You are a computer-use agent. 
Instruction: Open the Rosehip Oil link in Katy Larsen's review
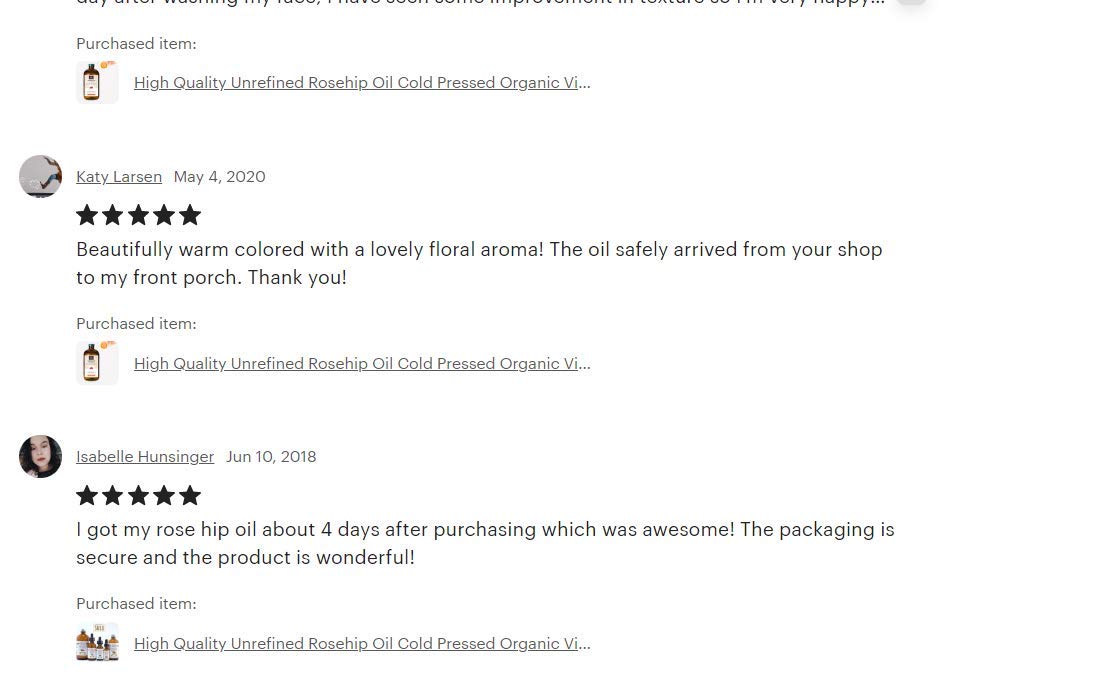(362, 364)
